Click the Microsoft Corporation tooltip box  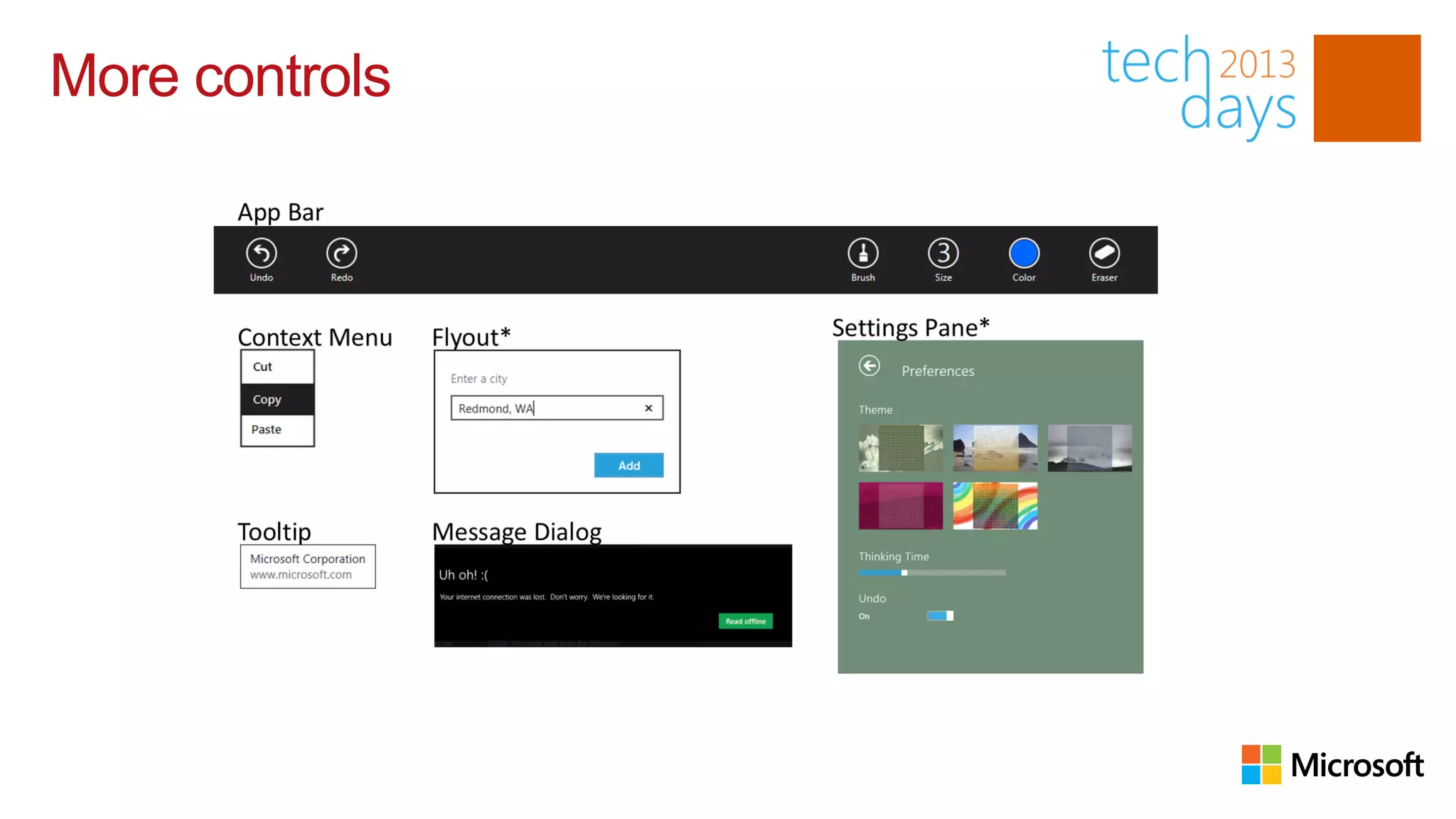[x=307, y=567]
